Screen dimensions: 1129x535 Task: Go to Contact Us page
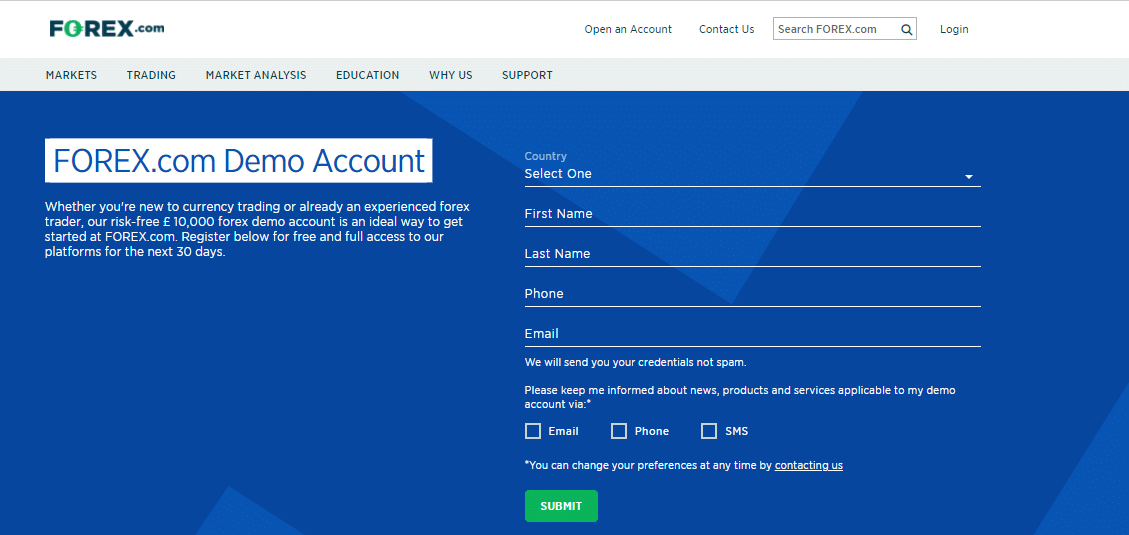tap(727, 30)
